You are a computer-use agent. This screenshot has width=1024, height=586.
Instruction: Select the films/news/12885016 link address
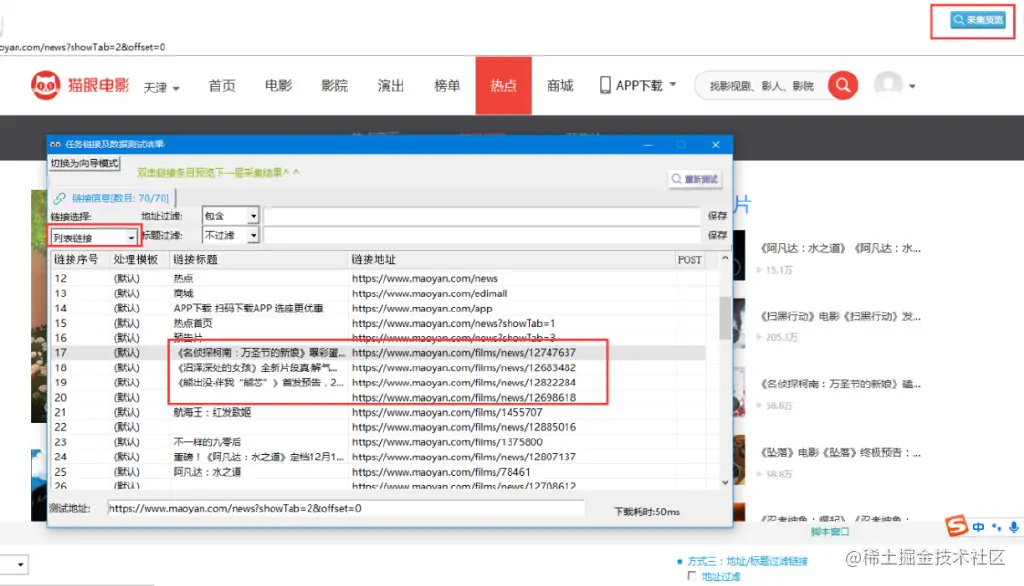[464, 427]
